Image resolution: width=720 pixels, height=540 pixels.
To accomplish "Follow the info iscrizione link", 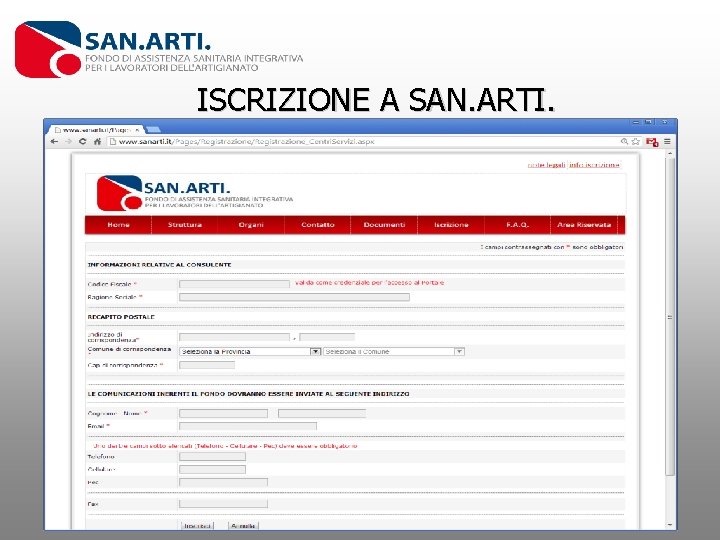I will click(x=594, y=165).
